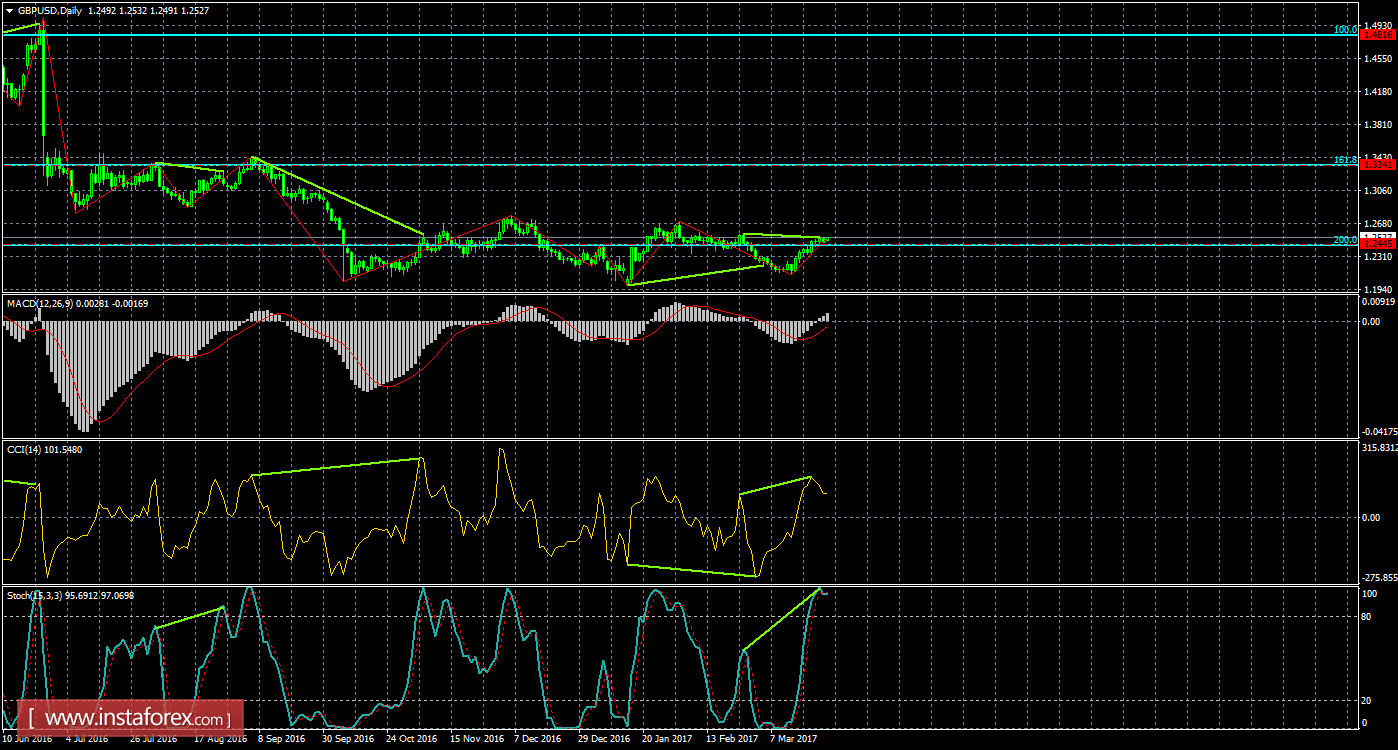Open the www.instaforex.com watermark link
The height and width of the screenshot is (750, 1398).
pos(133,718)
